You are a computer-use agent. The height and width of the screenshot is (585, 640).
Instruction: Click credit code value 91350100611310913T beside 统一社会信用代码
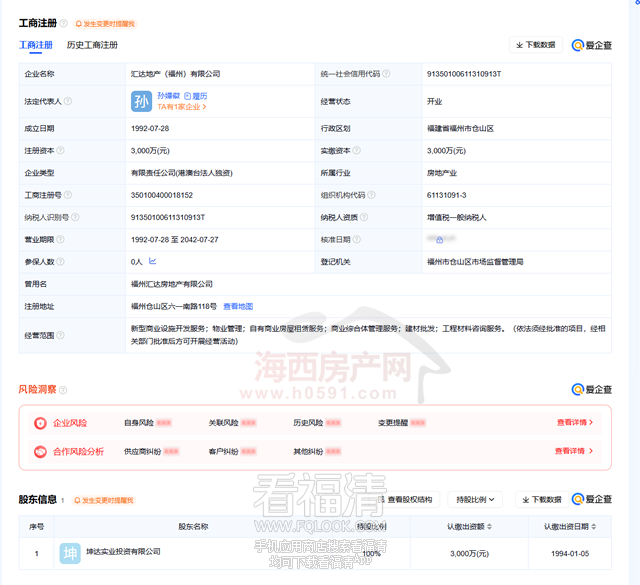(x=464, y=74)
